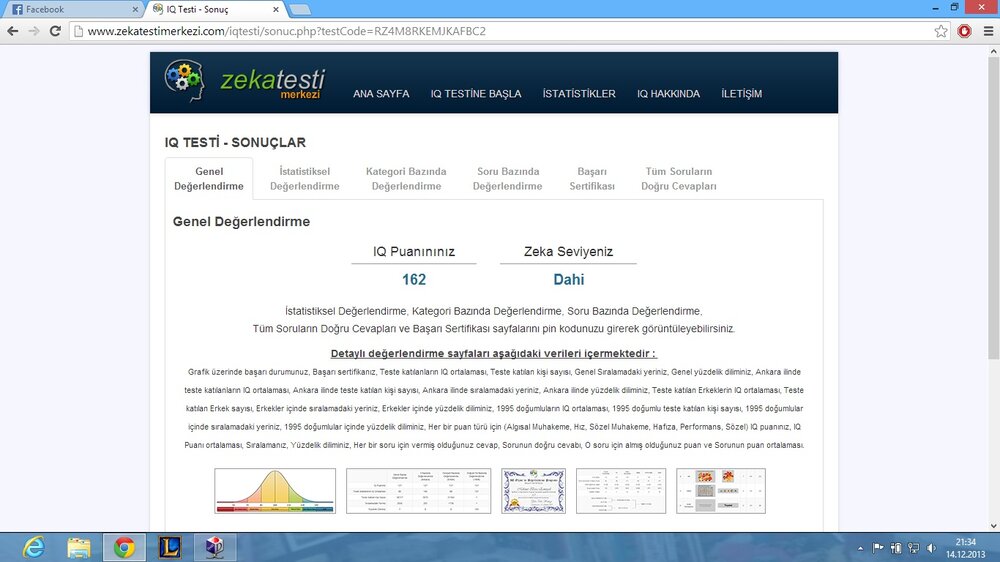The width and height of the screenshot is (1000, 562).
Task: Click the category scores table thumbnail
Action: coord(621,491)
